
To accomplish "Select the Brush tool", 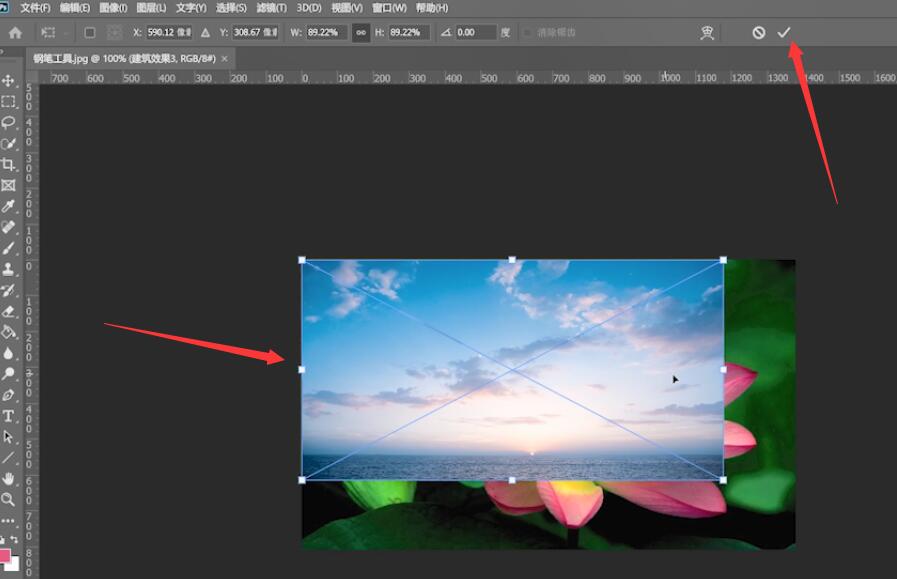I will coord(8,248).
